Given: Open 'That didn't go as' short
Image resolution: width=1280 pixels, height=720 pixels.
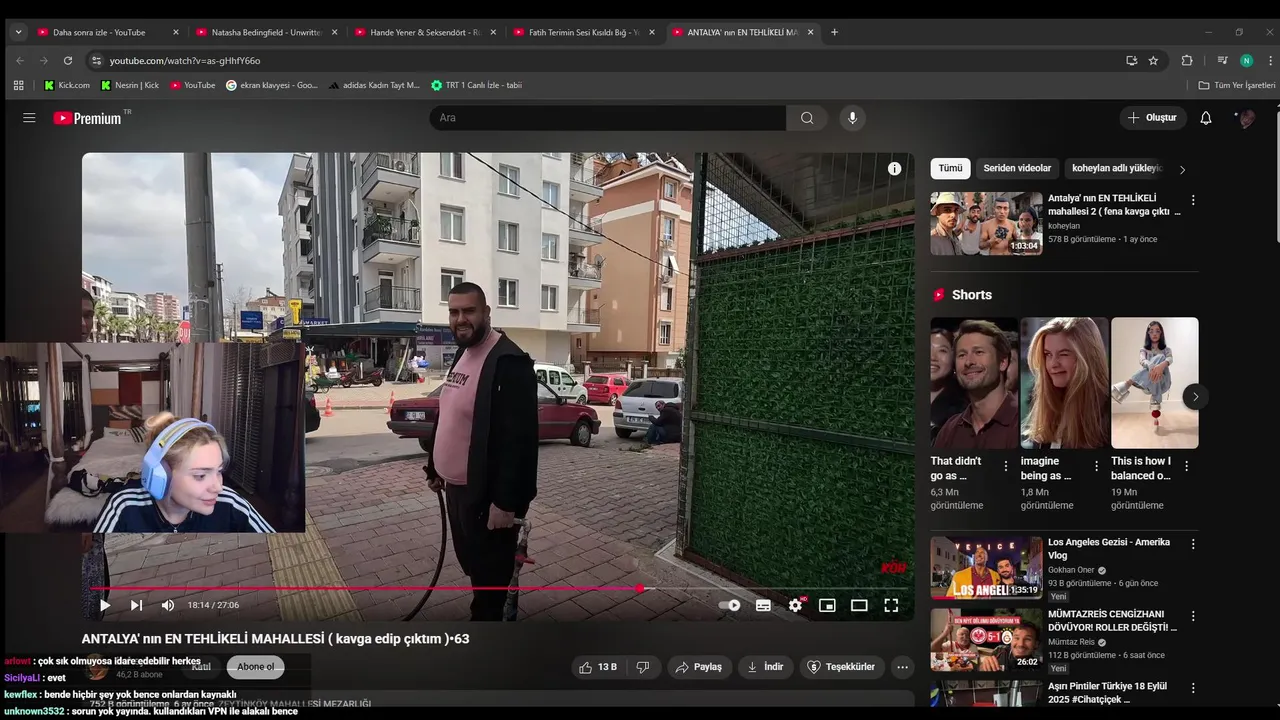Looking at the screenshot, I should point(974,383).
